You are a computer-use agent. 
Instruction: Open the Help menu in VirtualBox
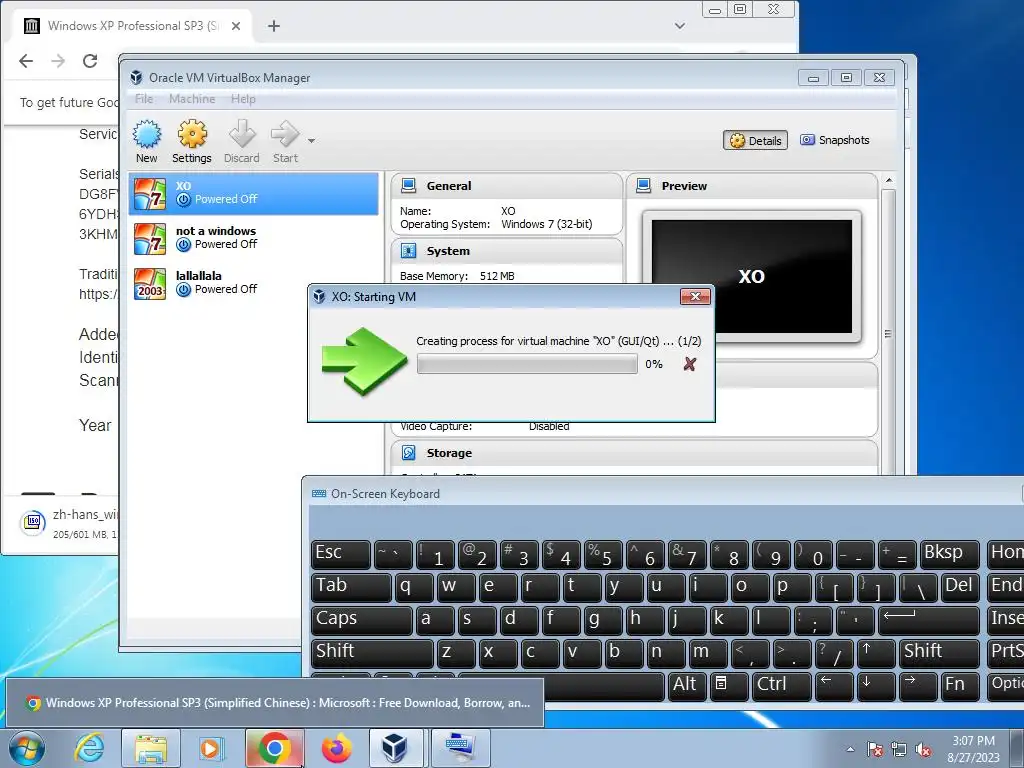243,99
